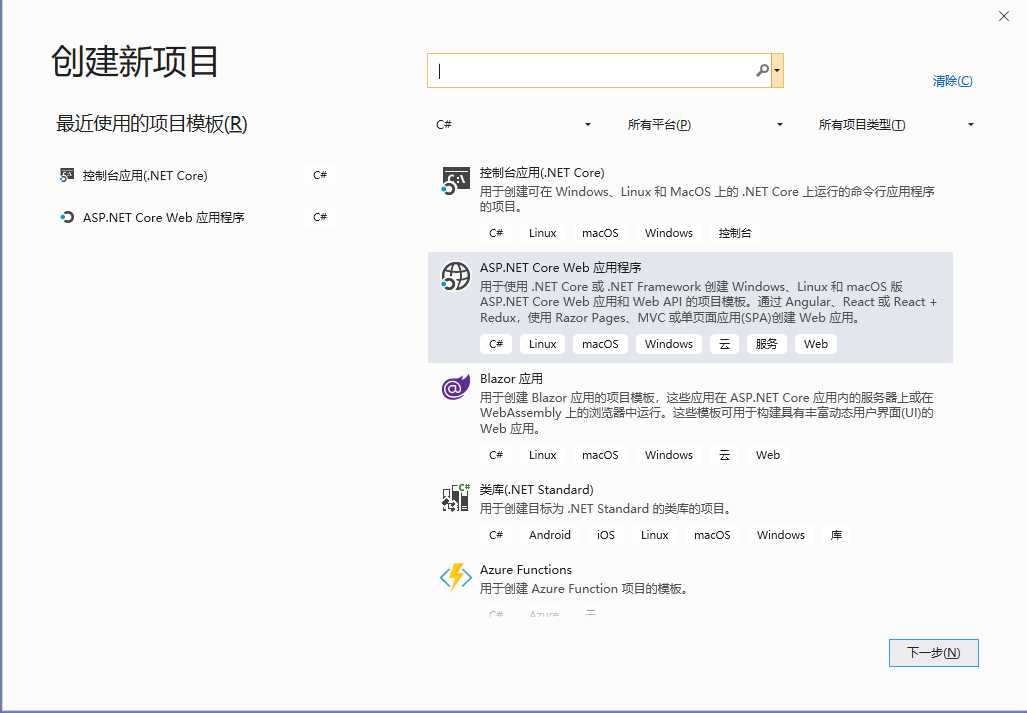Select 控制台应用(.NET Core) template title in list
This screenshot has width=1027, height=713.
(542, 173)
